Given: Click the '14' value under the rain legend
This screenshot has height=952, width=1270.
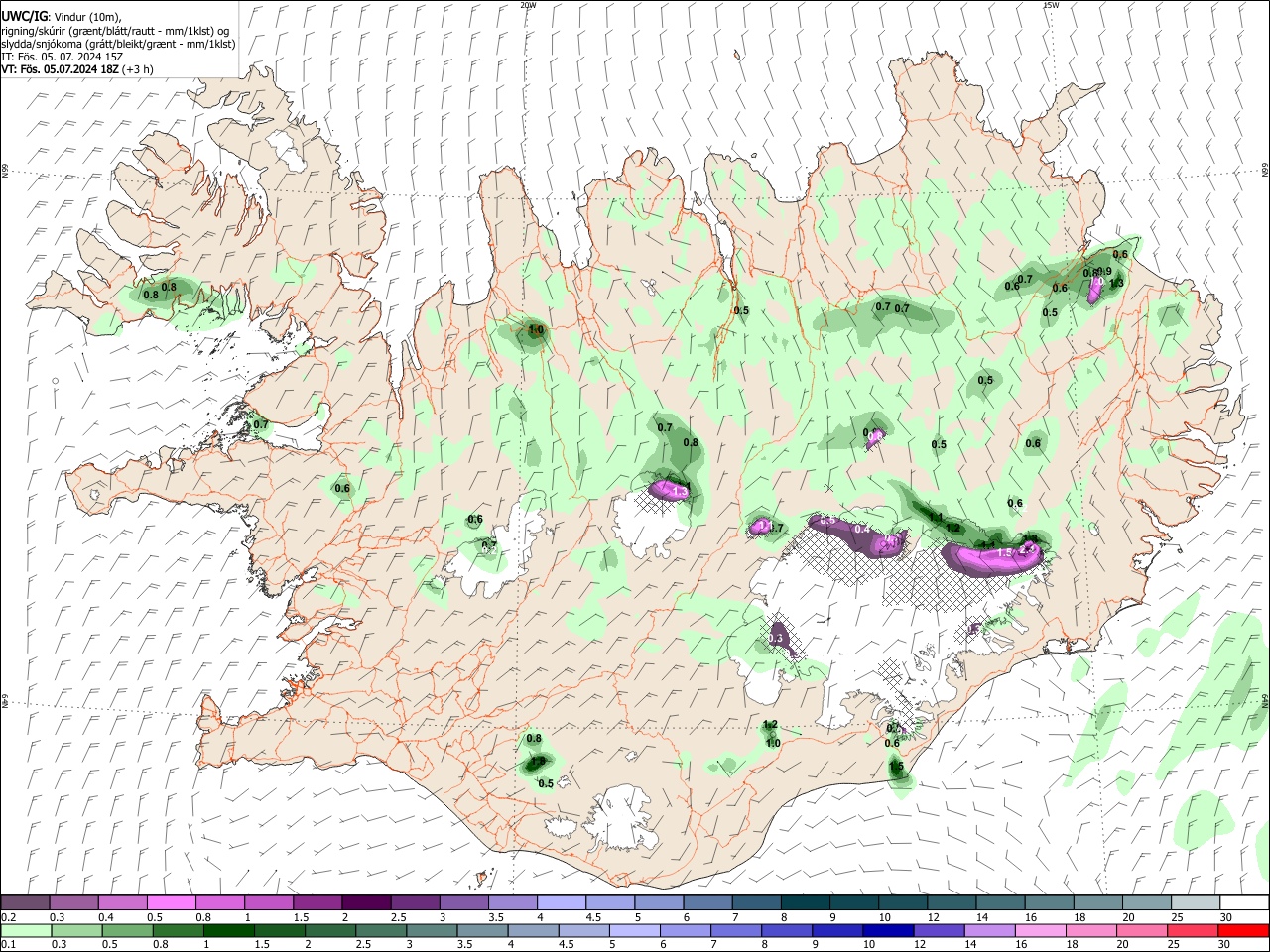Looking at the screenshot, I should click(970, 945).
